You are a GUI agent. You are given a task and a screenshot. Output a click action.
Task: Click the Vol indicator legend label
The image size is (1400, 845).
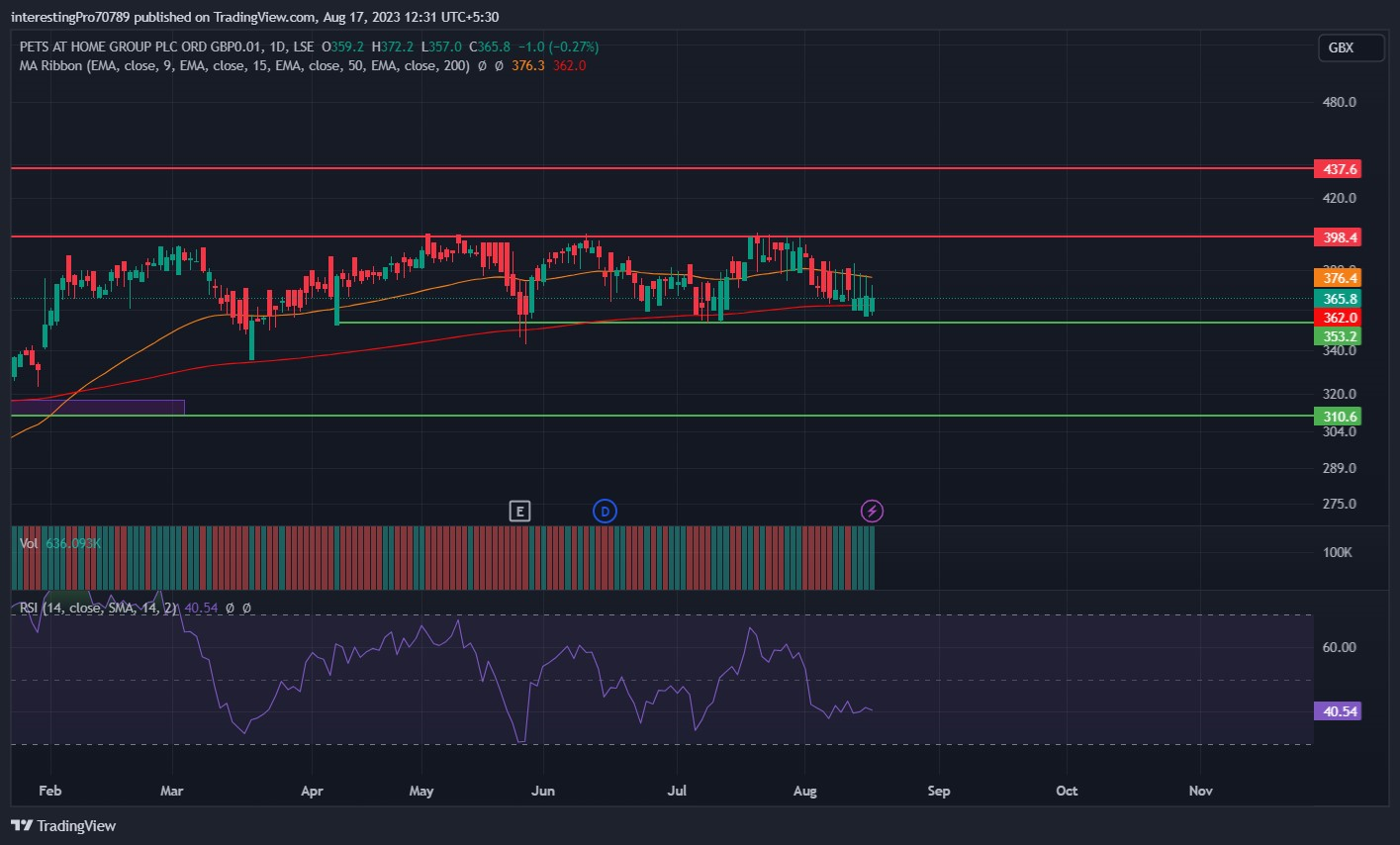(x=29, y=543)
